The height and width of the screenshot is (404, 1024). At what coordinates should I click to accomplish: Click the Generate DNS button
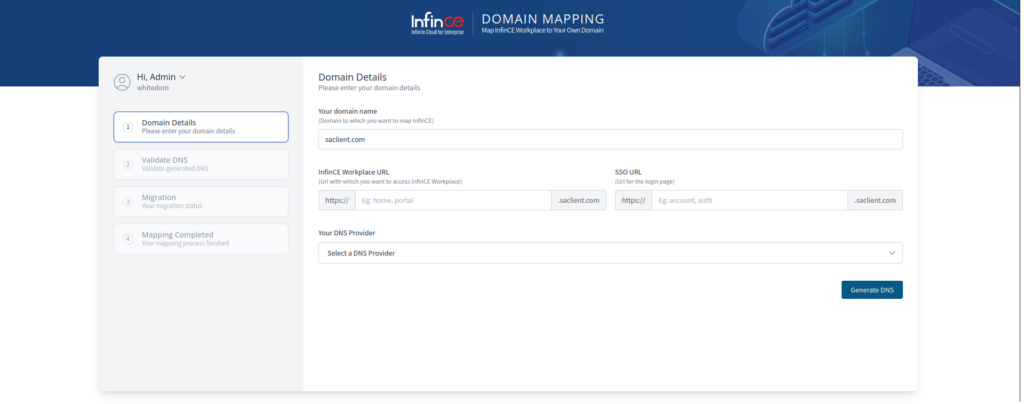tap(872, 290)
